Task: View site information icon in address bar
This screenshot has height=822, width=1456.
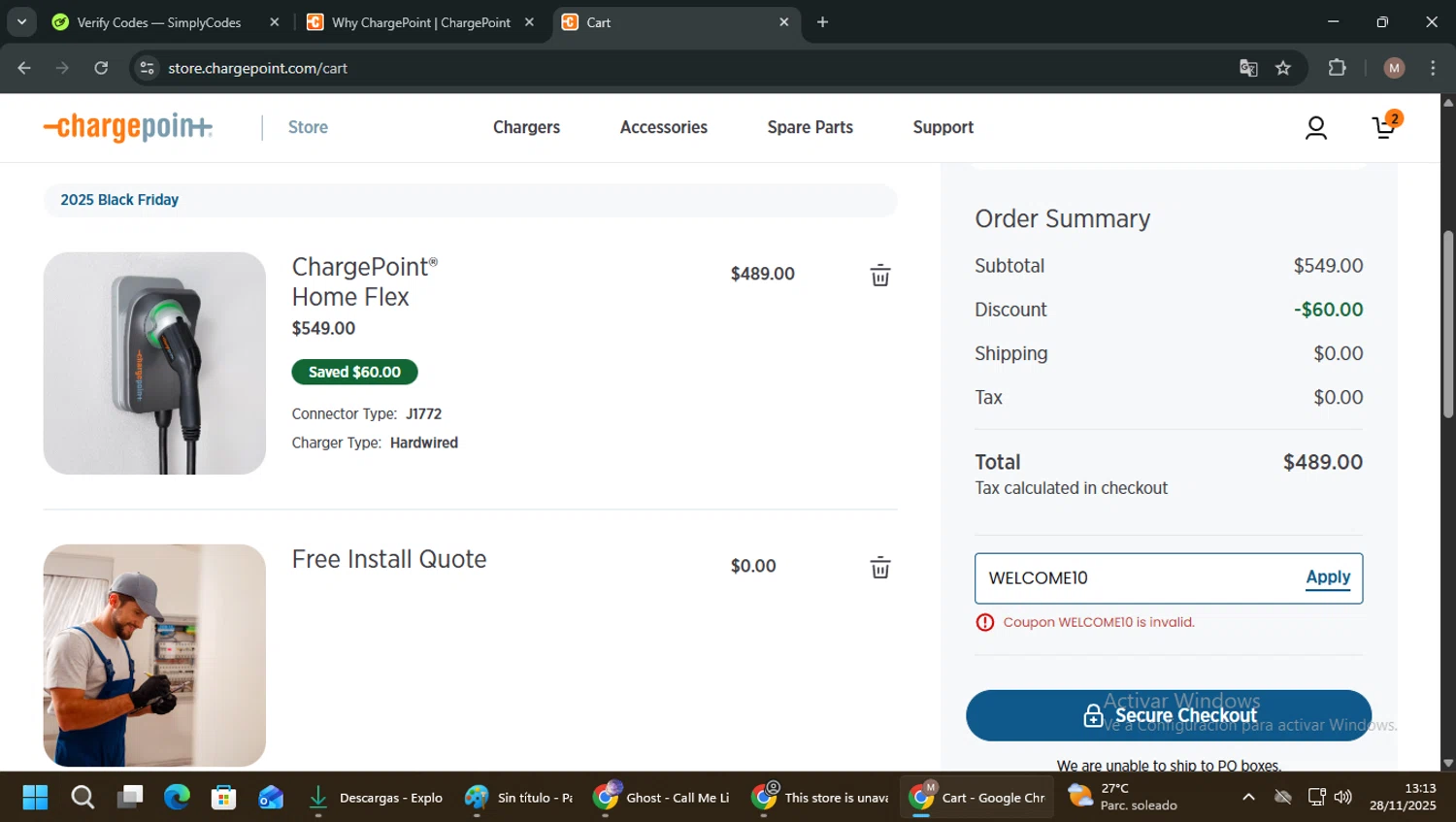Action: [x=147, y=68]
